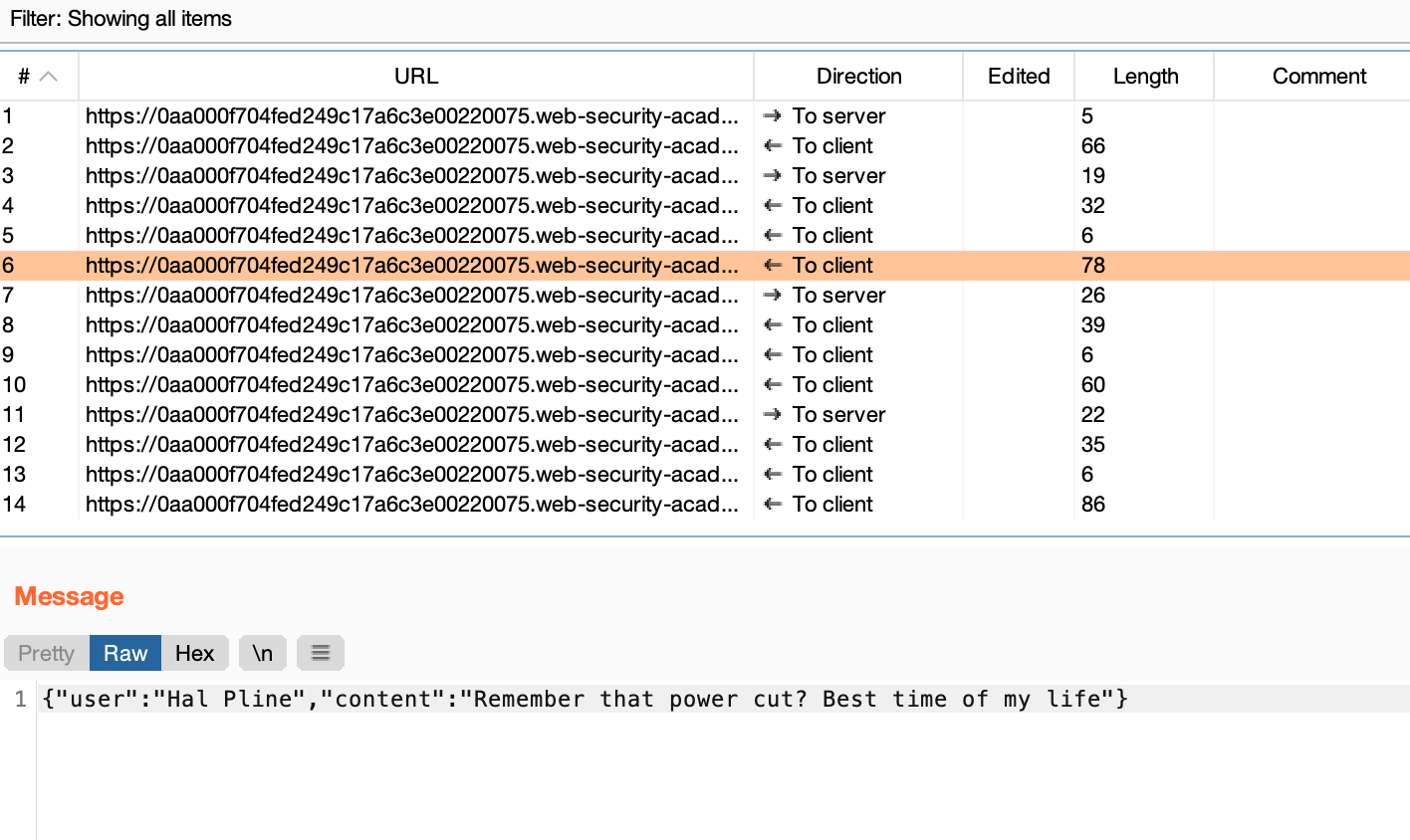Image resolution: width=1410 pixels, height=840 pixels.
Task: Sort by the Comment column header
Action: coord(1312,77)
